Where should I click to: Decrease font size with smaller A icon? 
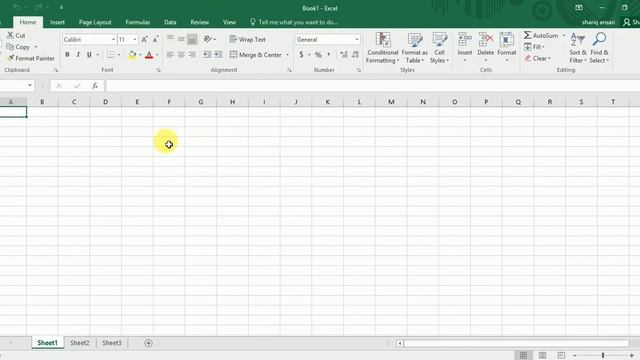tap(156, 39)
